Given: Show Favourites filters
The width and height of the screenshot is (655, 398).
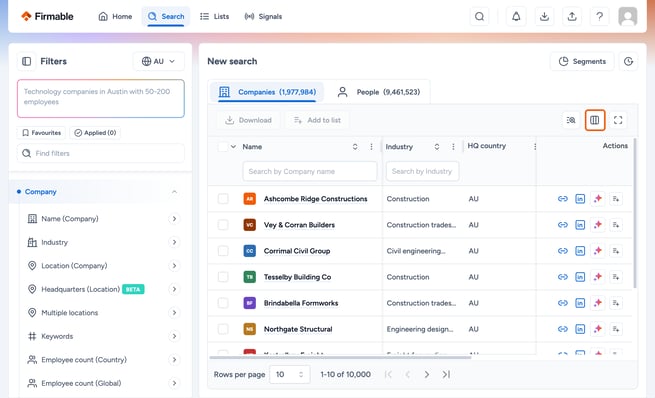Looking at the screenshot, I should point(41,133).
